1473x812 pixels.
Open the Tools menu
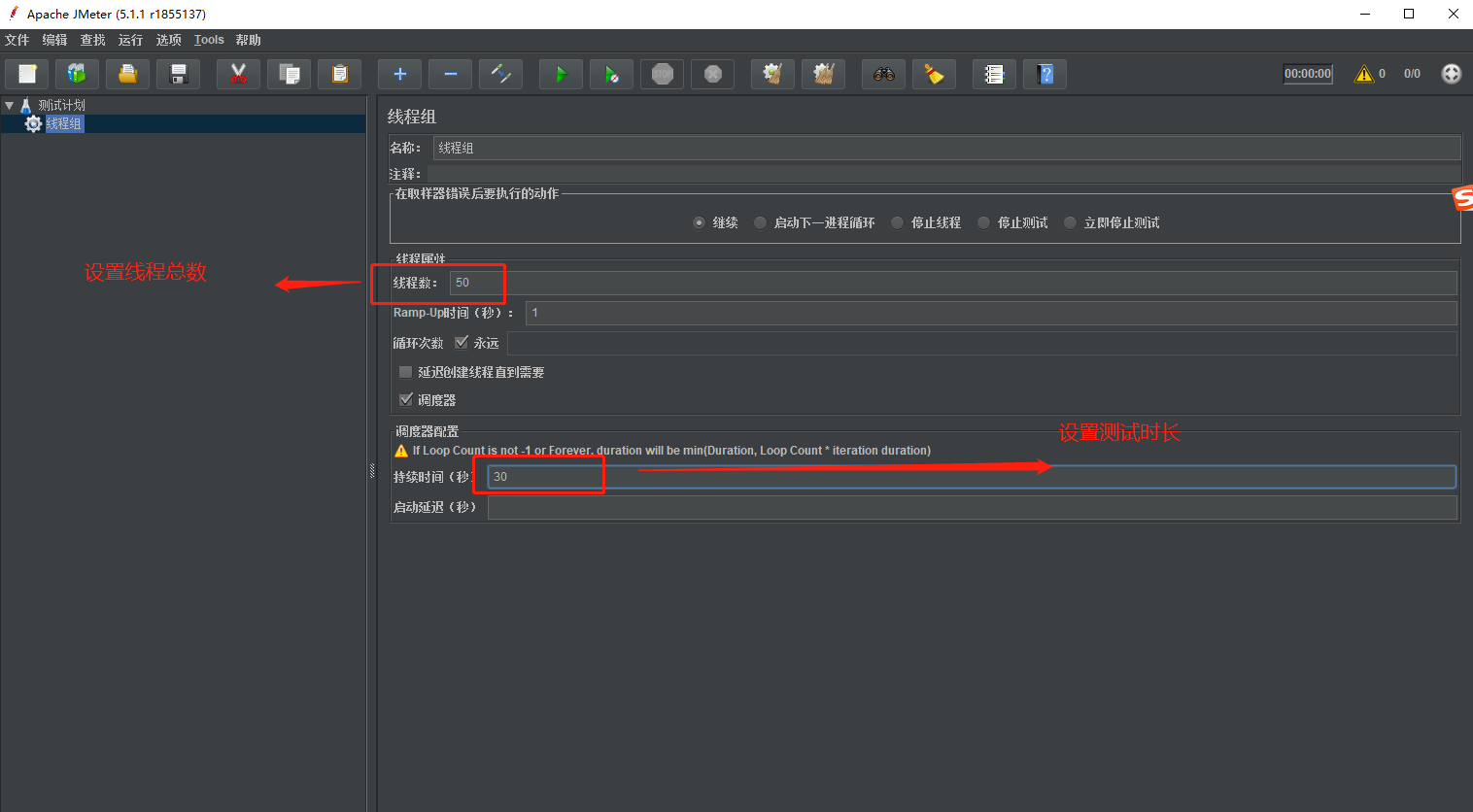click(x=209, y=40)
